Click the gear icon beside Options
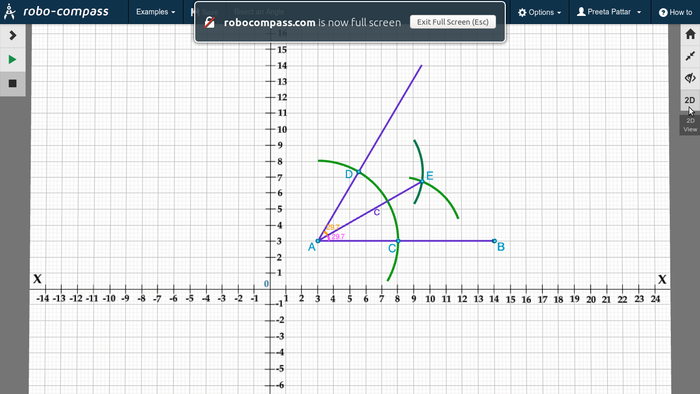 click(x=522, y=12)
